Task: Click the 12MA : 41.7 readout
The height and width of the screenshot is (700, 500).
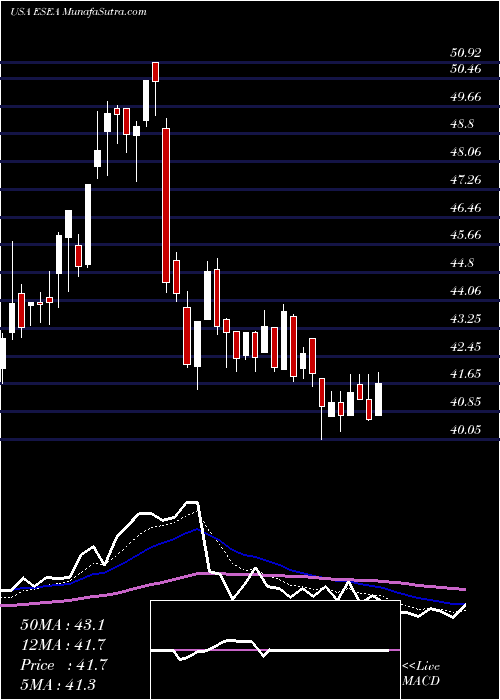Action: (x=62, y=645)
